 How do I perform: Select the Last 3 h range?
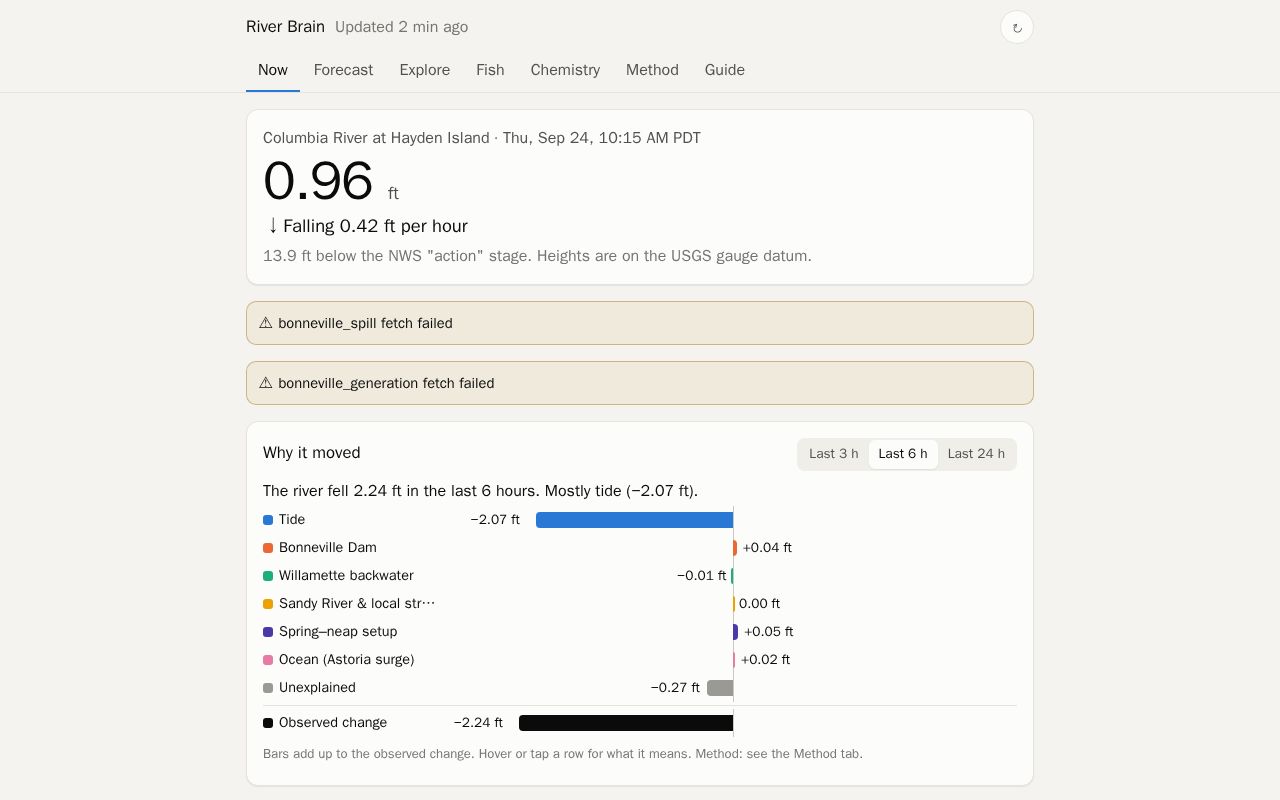(x=834, y=454)
